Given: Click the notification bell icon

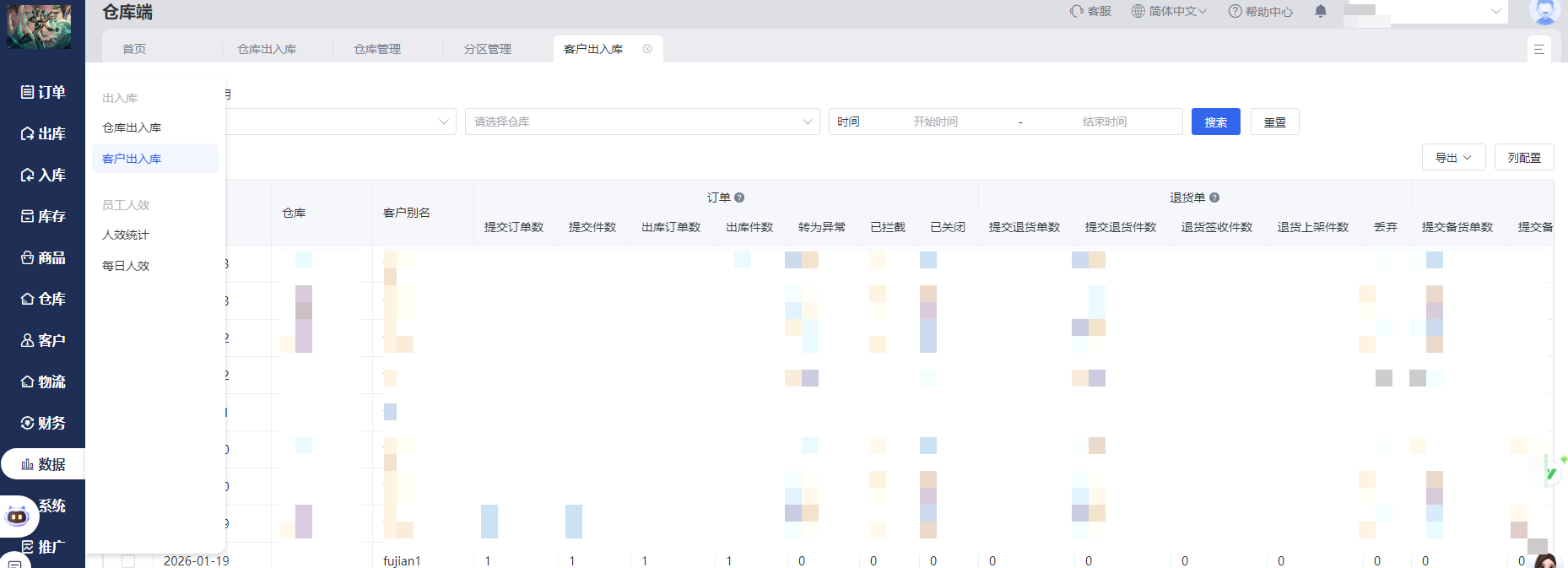Looking at the screenshot, I should (1321, 12).
